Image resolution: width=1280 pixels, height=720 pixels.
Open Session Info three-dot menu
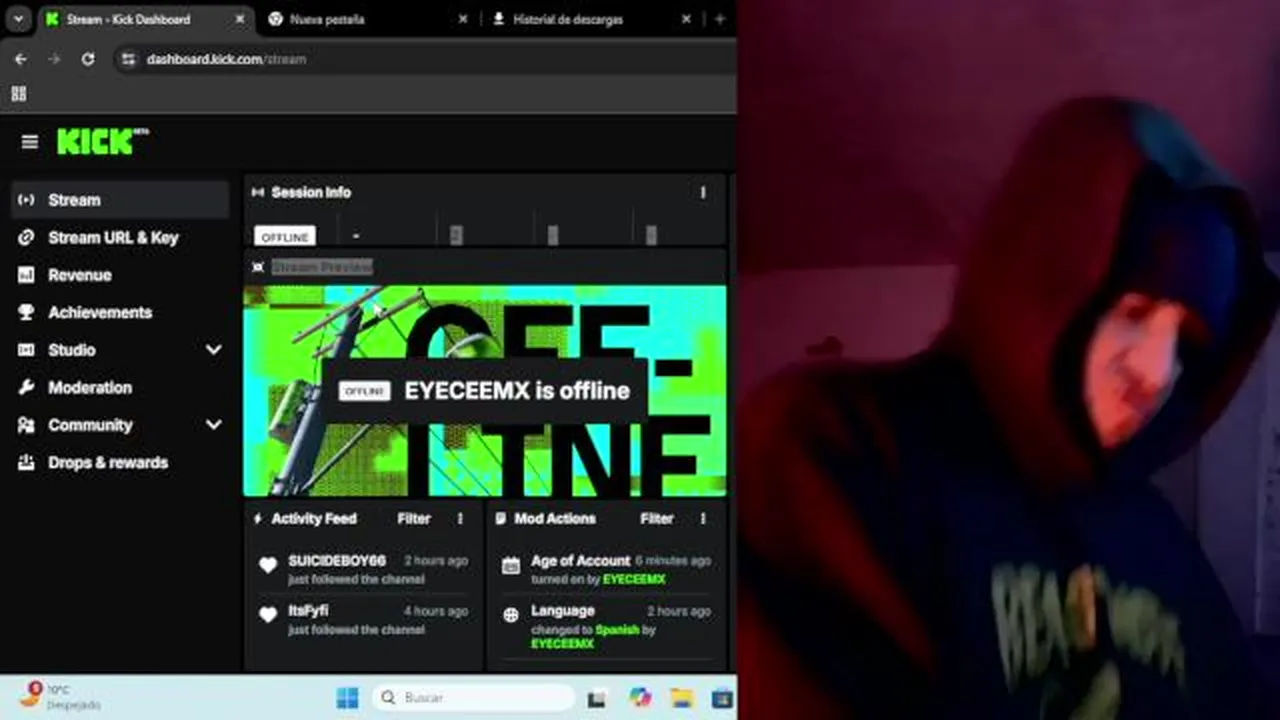coord(703,192)
